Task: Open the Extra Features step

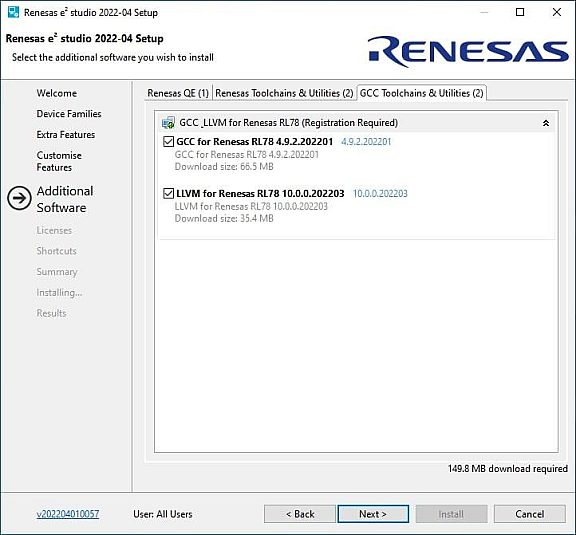Action: point(66,134)
